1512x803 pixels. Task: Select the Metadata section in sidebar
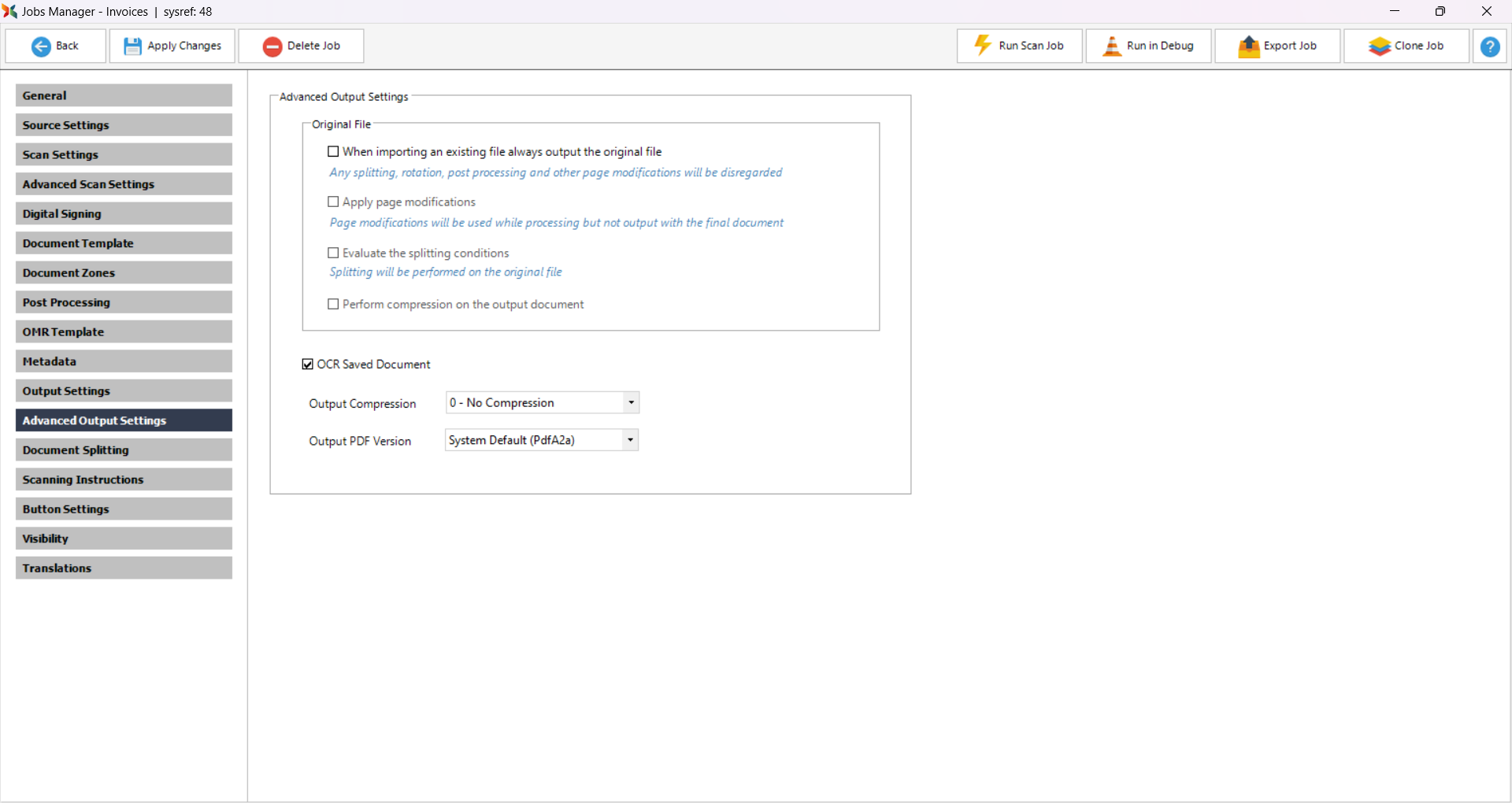(x=124, y=361)
